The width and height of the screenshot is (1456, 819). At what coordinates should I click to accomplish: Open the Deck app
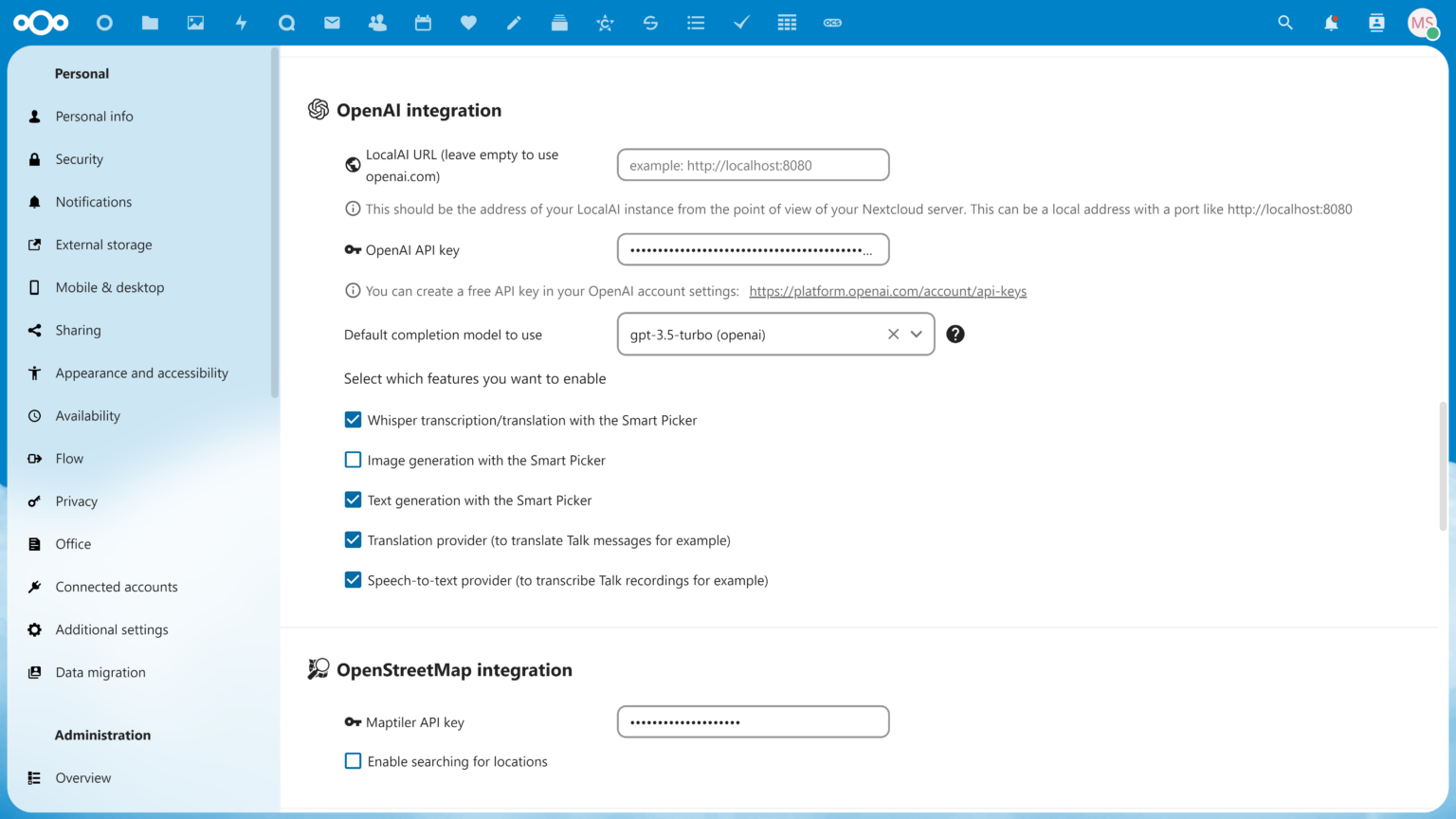(559, 22)
